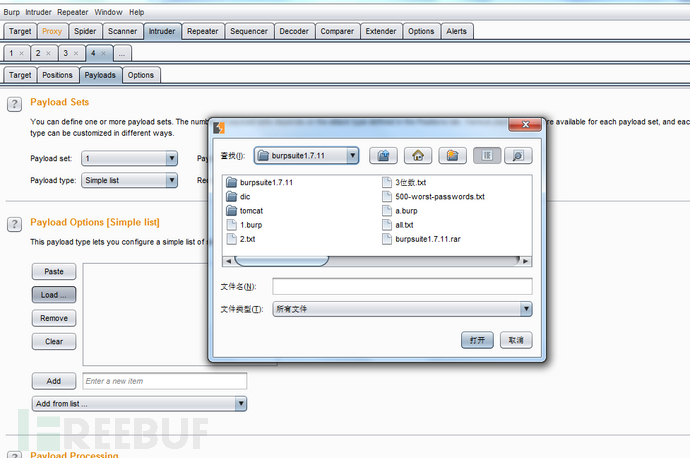This screenshot has height=458, width=690.
Task: Switch to Sequencer tab
Action: tap(249, 31)
